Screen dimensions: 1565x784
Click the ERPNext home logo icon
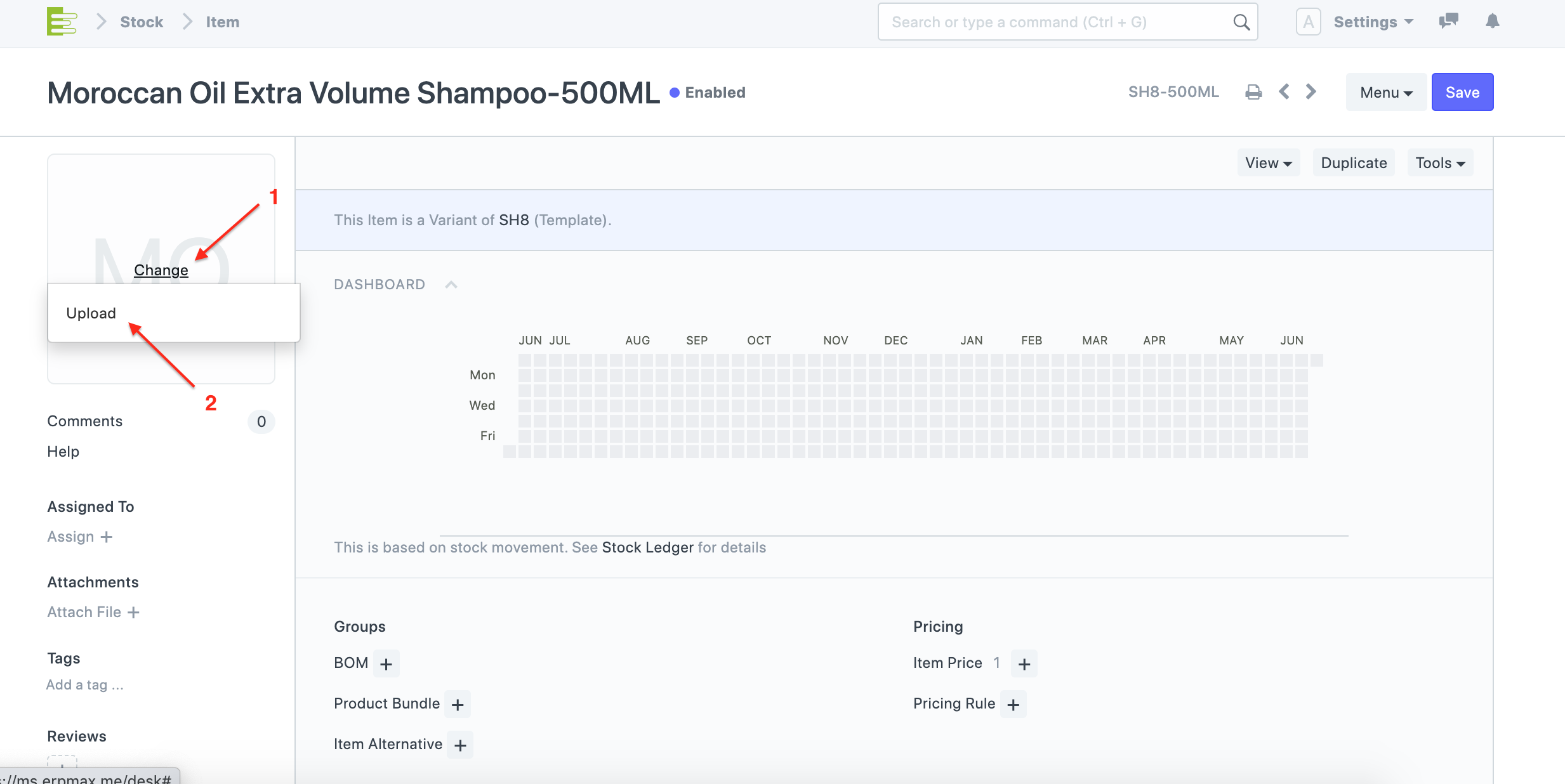(62, 22)
